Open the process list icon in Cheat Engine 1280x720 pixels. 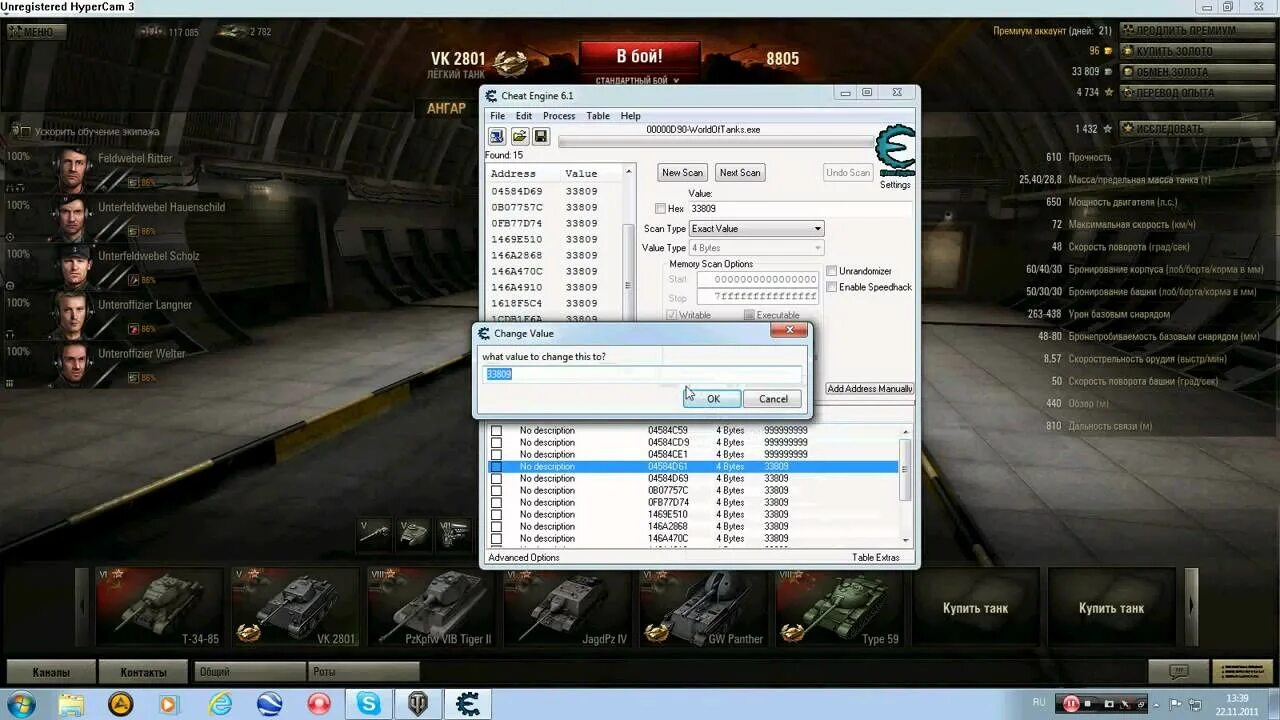click(497, 136)
